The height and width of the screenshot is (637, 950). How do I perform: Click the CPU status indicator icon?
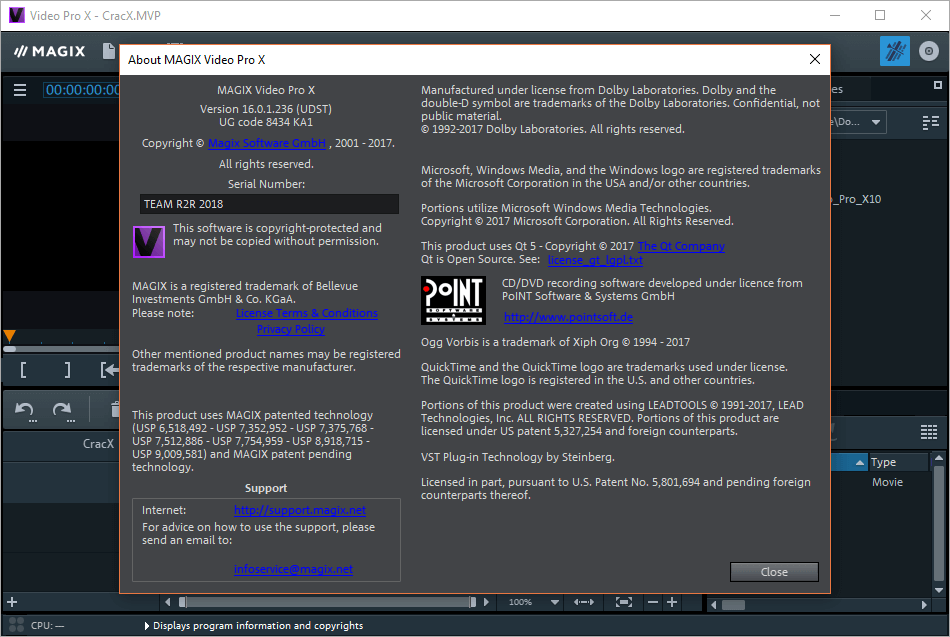[16, 625]
